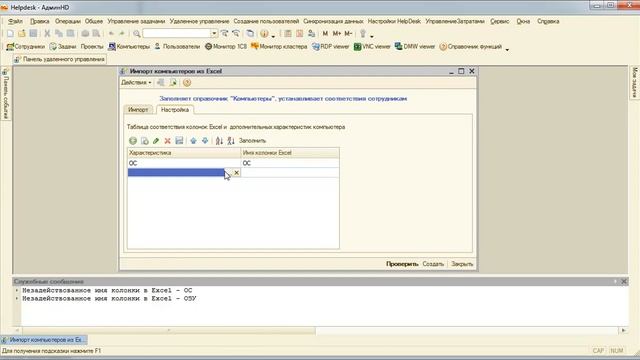Image resolution: width=640 pixels, height=360 pixels.
Task: Open the Удаленное управление menu
Action: [x=199, y=21]
